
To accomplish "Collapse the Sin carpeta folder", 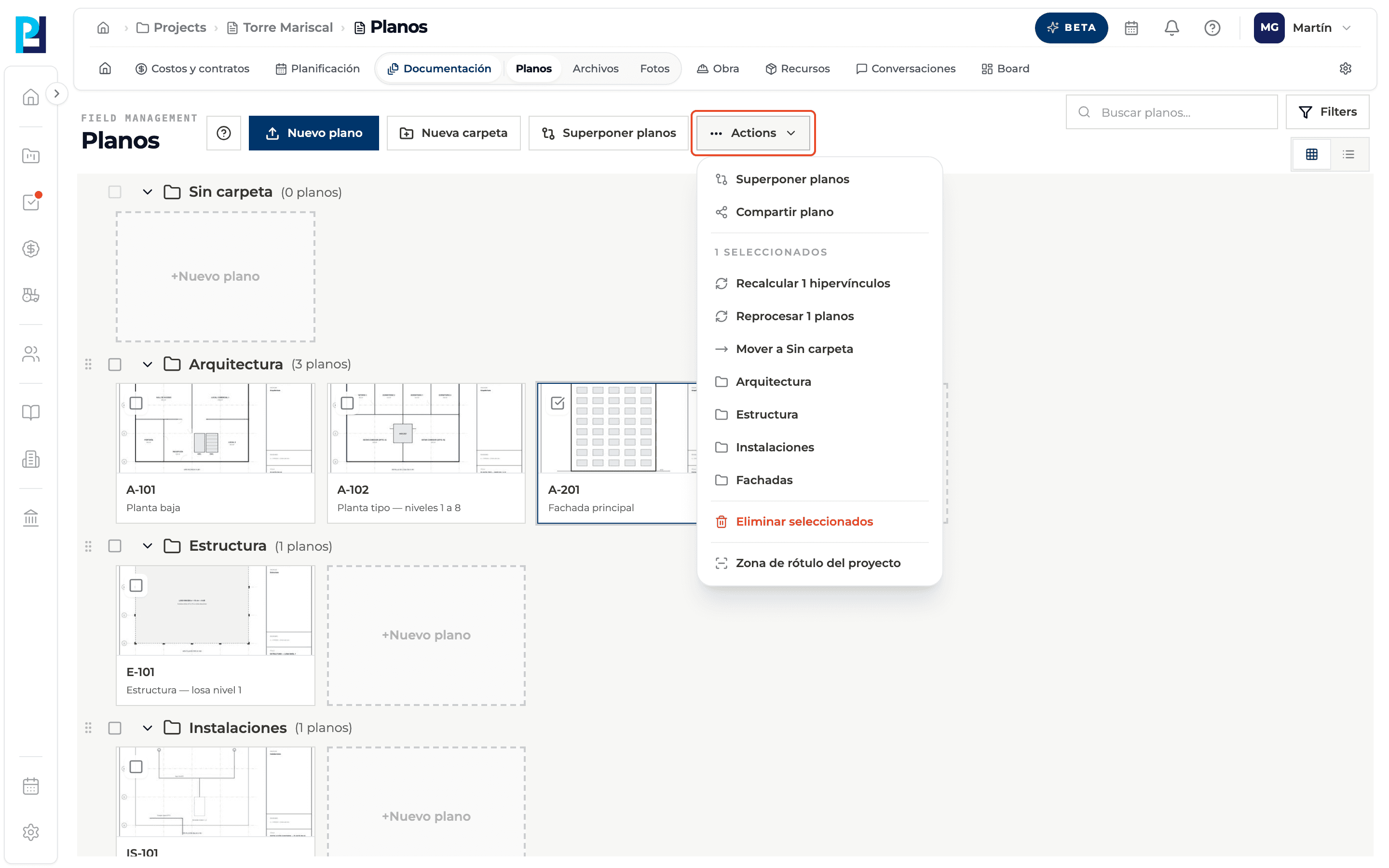I will 148,192.
